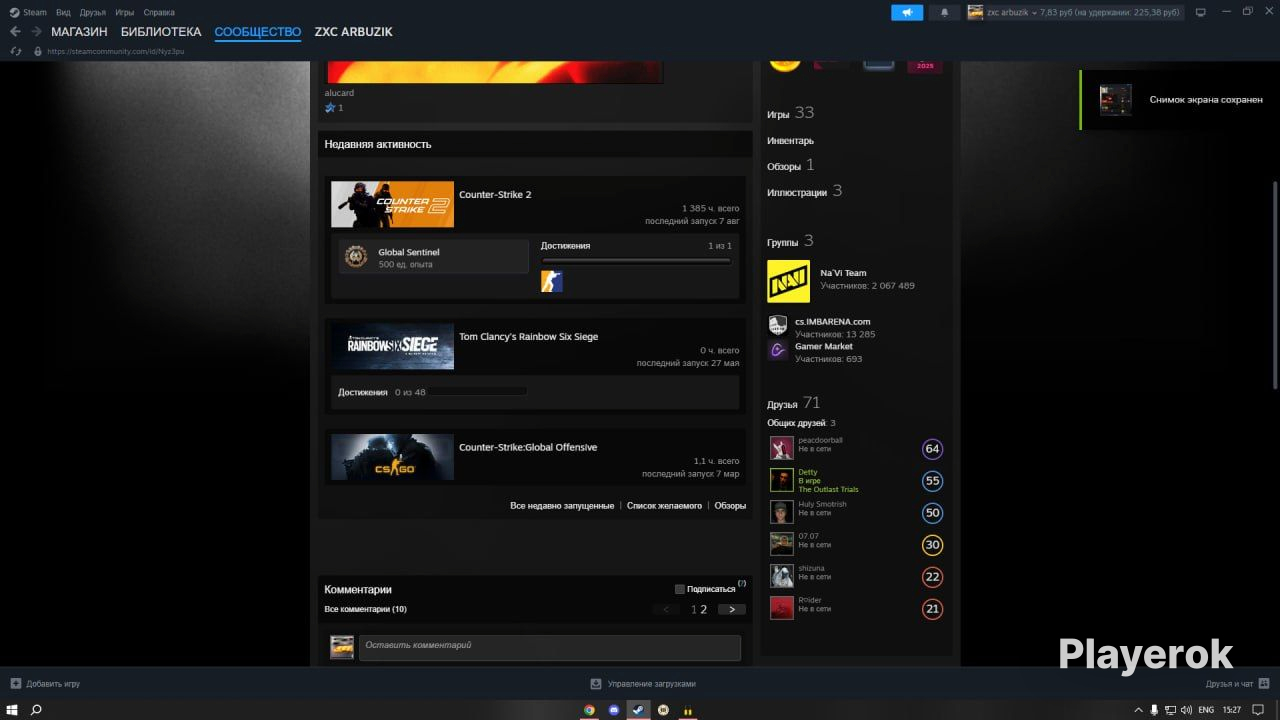Open comments page 2
Screen dimensions: 1280x720
[704, 609]
